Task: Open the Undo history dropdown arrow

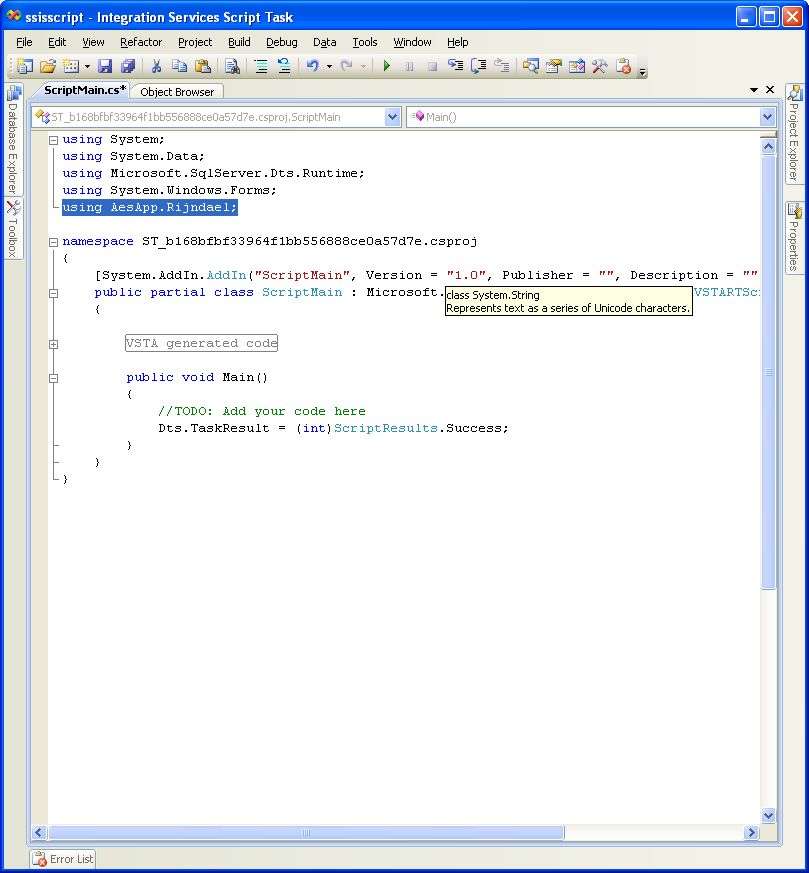Action: pyautogui.click(x=329, y=66)
